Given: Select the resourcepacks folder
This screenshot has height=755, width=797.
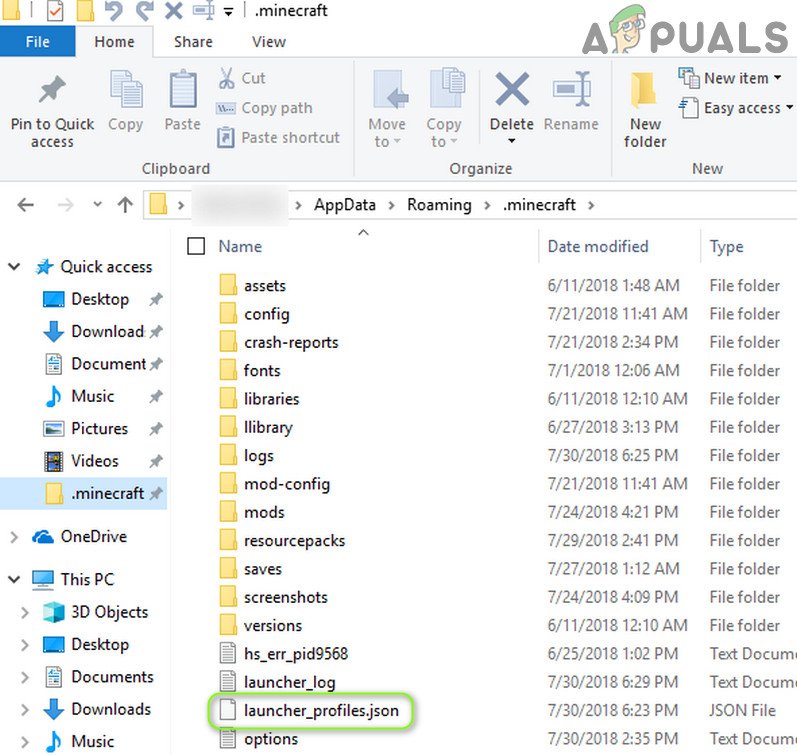Looking at the screenshot, I should [294, 540].
